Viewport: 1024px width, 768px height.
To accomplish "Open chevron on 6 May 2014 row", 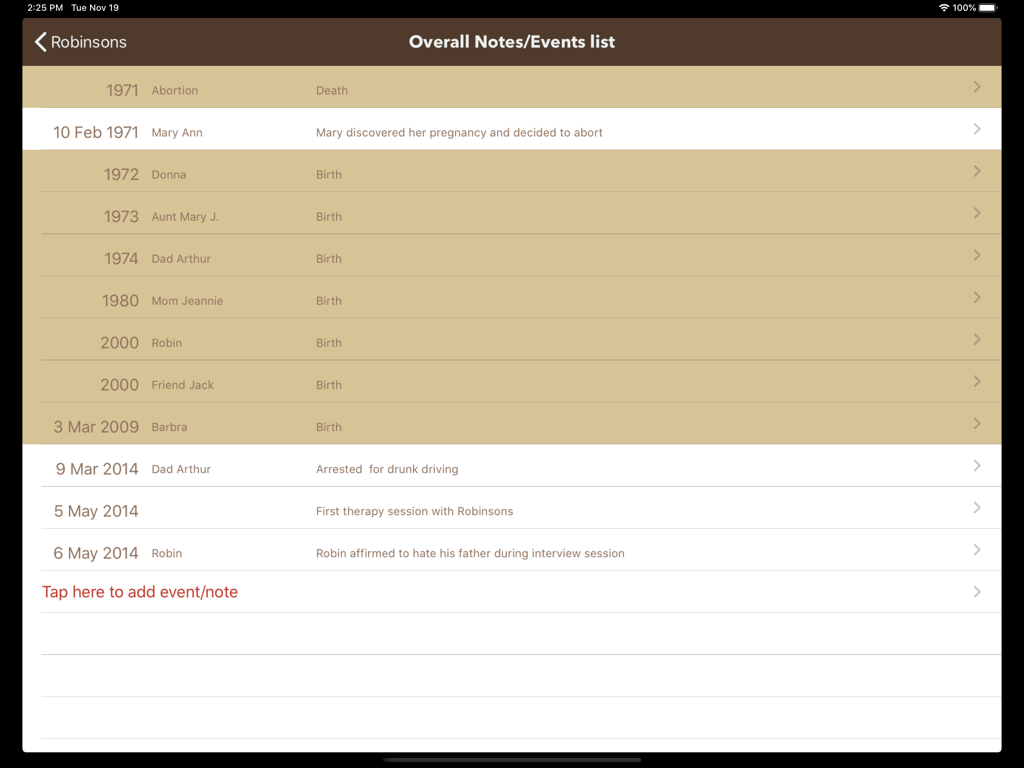I will pos(977,550).
